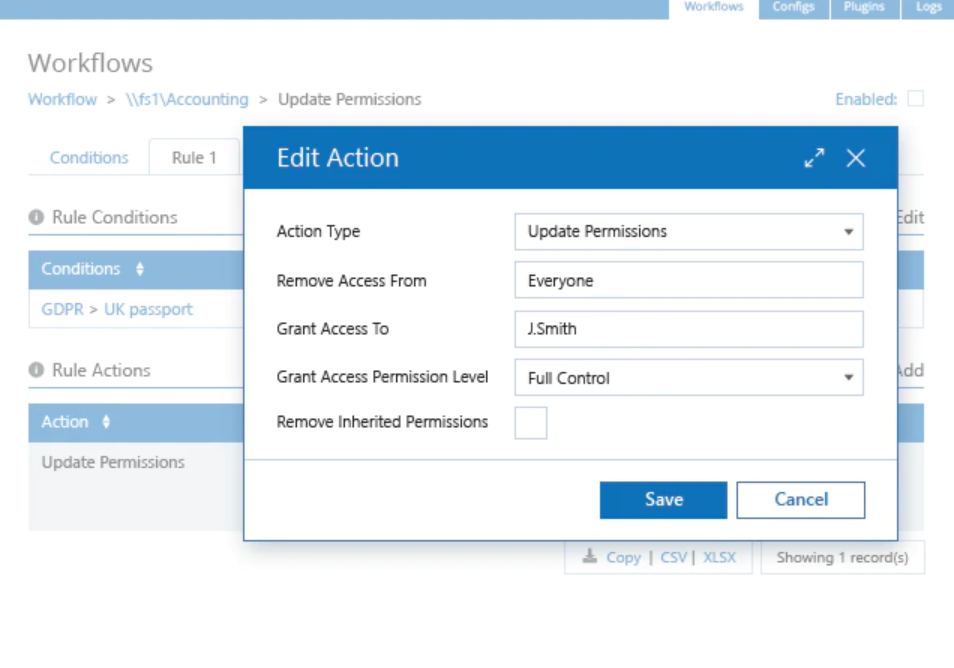Save the Update Permissions action
Screen dimensions: 954x668
pos(662,499)
